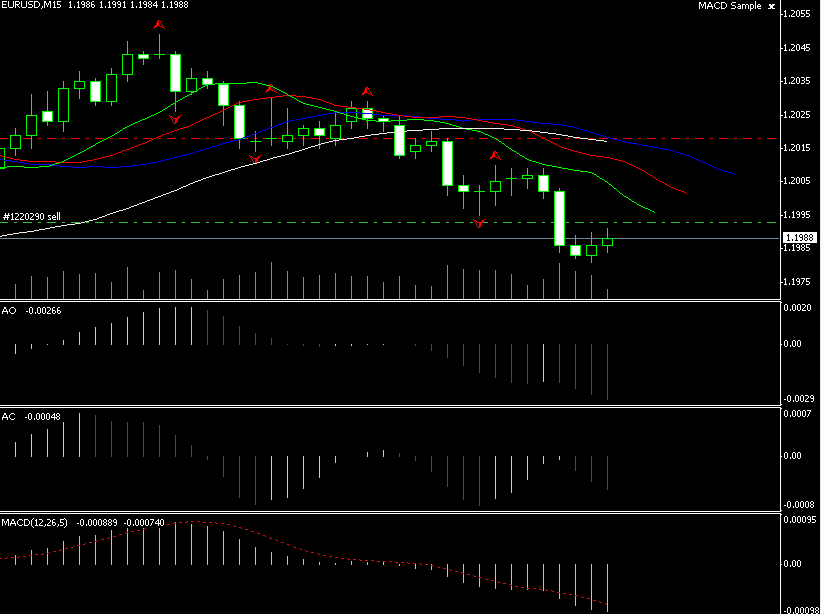Click the up fractal arrow near 1.2030 above the blue-bodied candle
Viewport: 821px width, 614px height.
click(367, 92)
